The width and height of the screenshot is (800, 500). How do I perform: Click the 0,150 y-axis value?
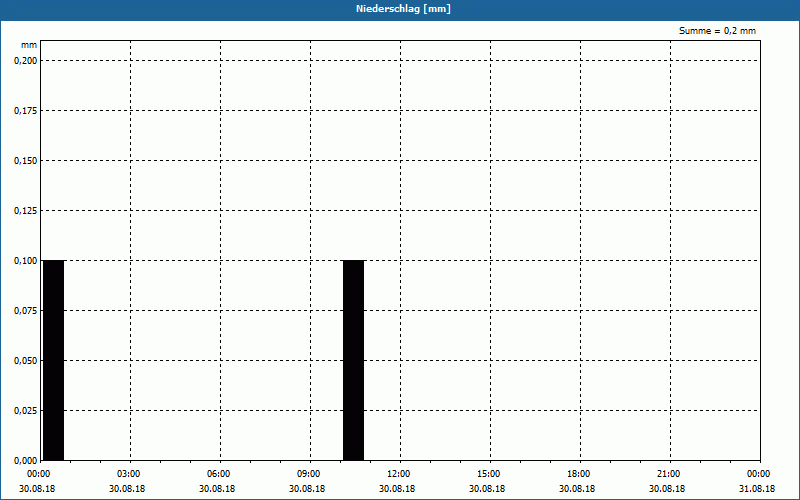click(26, 161)
